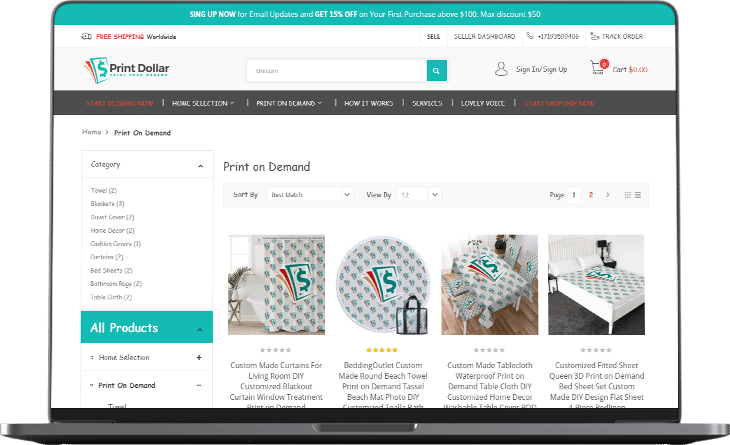Open Seller Dashboard link
This screenshot has height=445, width=730.
tap(485, 36)
